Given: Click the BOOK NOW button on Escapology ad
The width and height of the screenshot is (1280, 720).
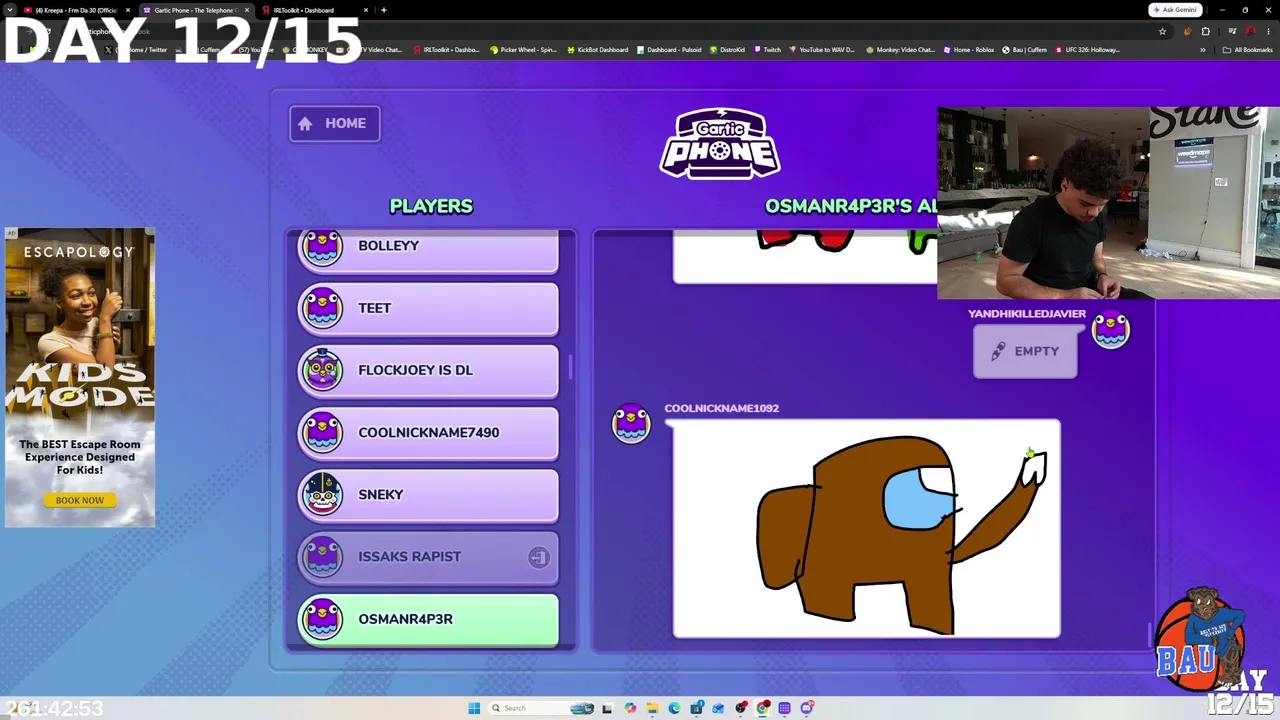Looking at the screenshot, I should coord(80,500).
